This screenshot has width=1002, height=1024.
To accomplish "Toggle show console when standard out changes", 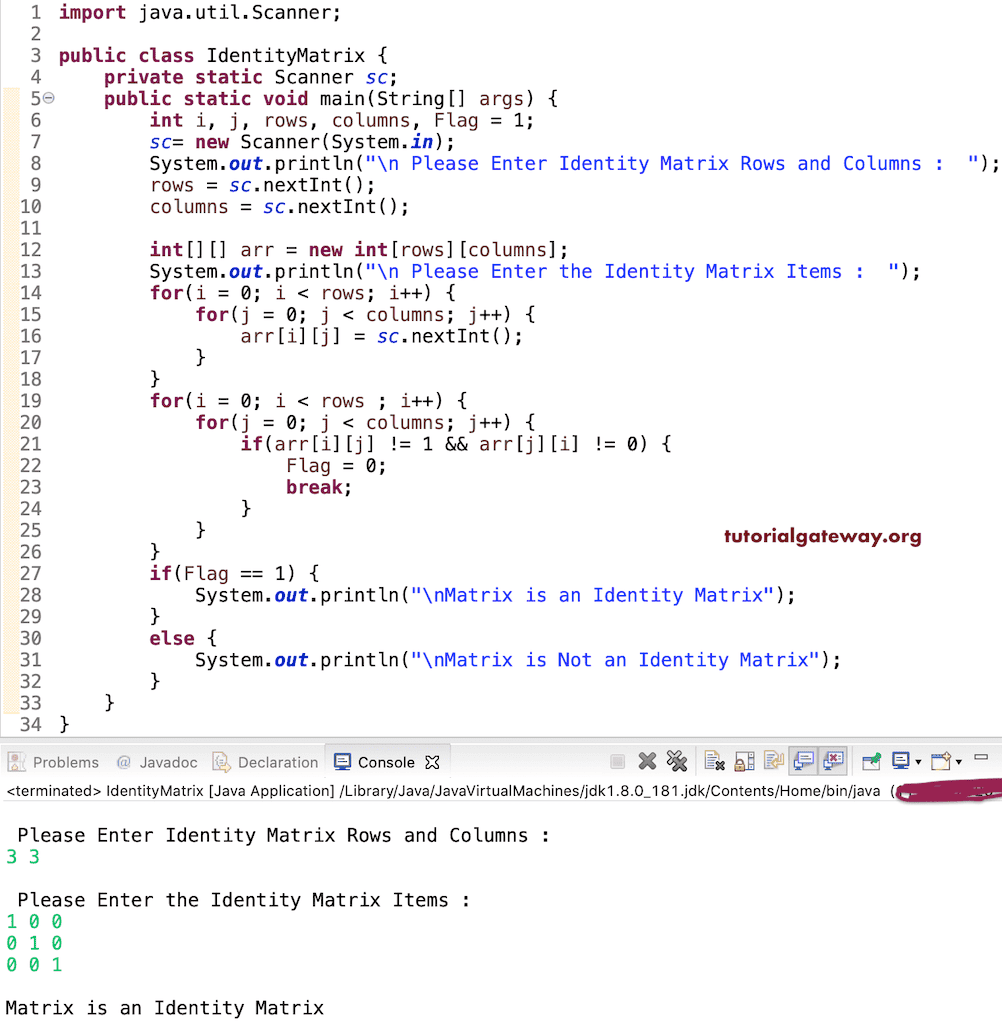I will pos(802,761).
